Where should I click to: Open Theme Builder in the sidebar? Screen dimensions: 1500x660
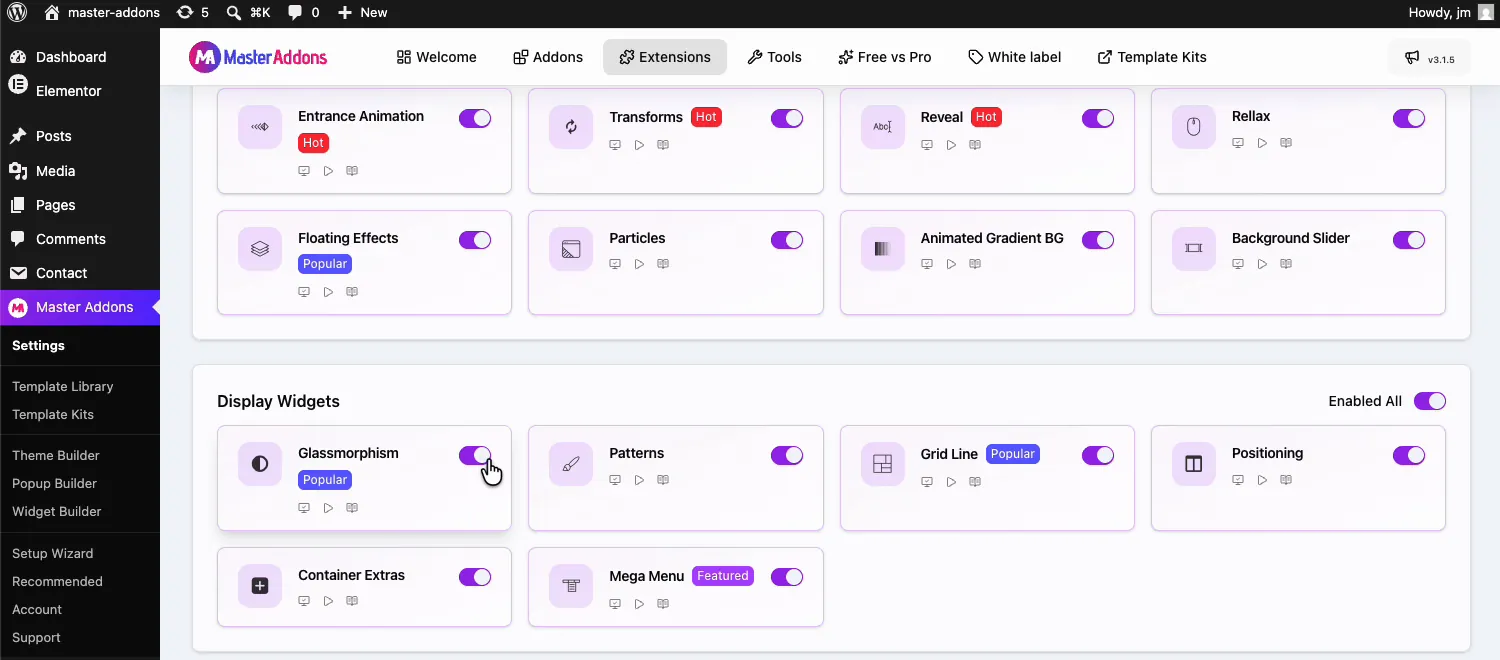coord(56,455)
